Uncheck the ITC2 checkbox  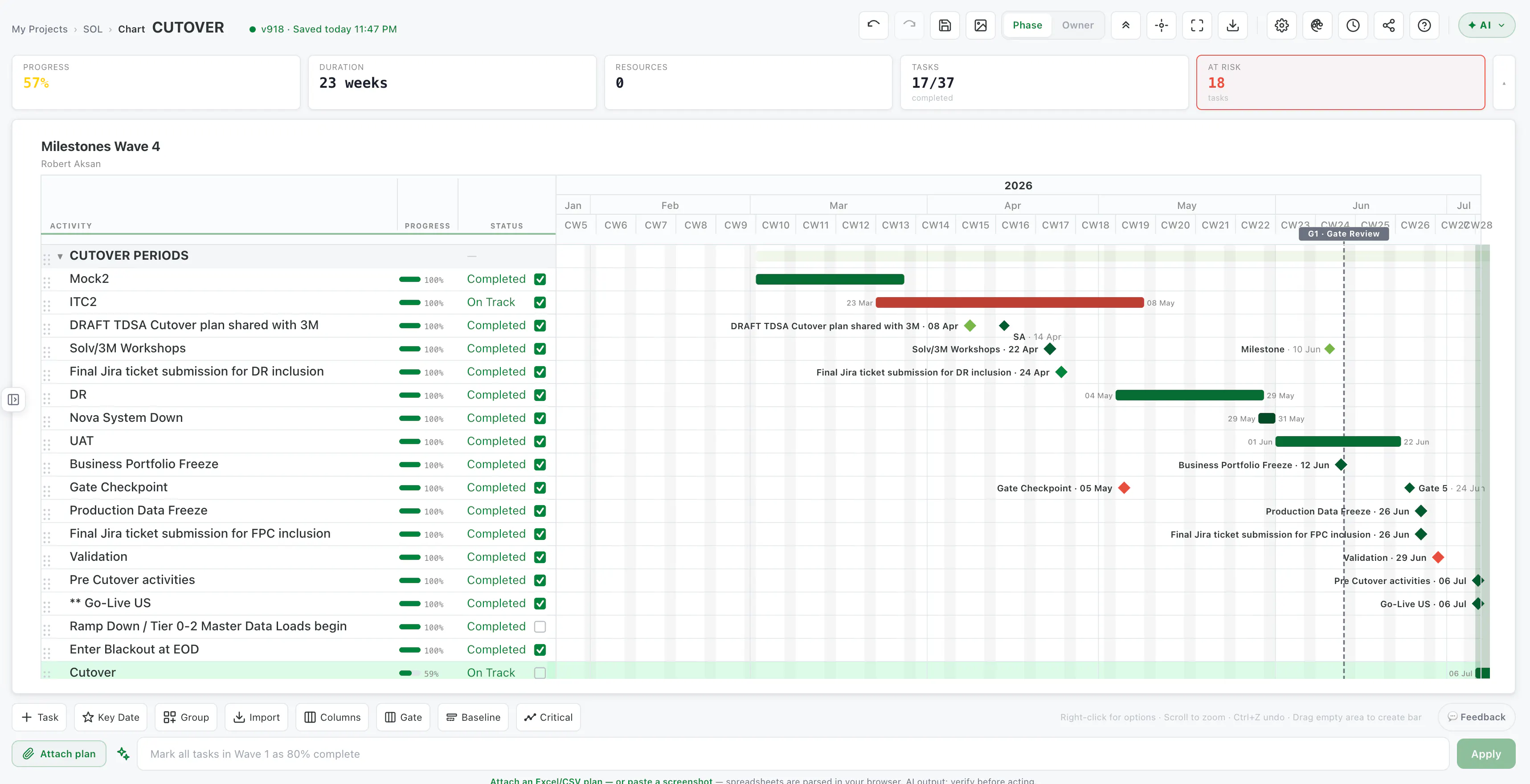click(539, 302)
